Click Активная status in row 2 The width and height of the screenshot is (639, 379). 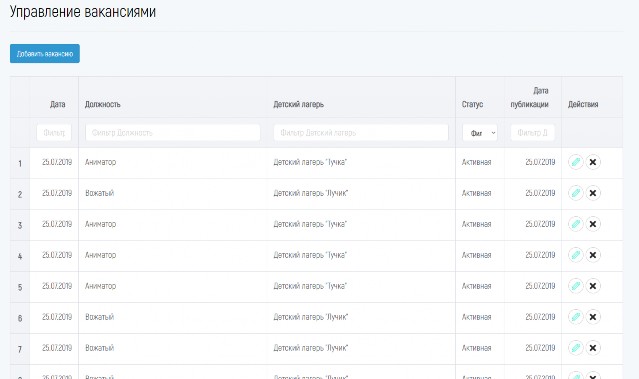tap(476, 193)
